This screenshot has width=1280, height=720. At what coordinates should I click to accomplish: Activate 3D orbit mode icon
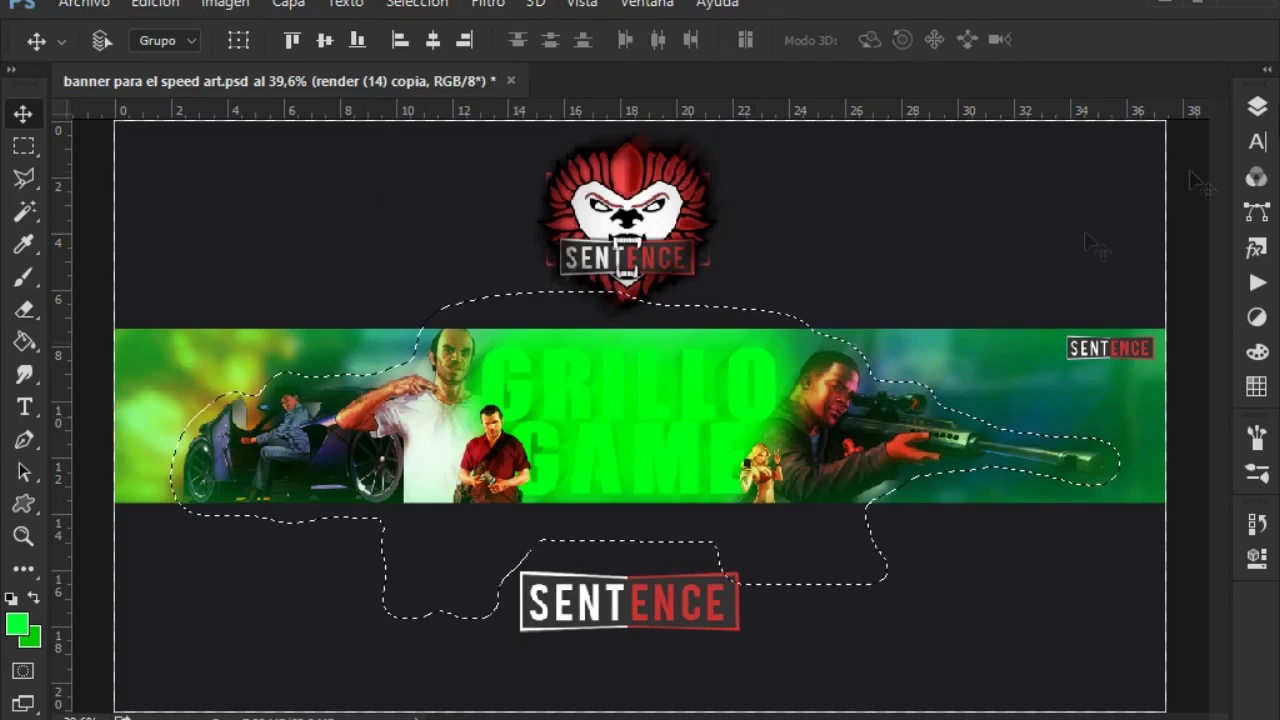click(870, 40)
